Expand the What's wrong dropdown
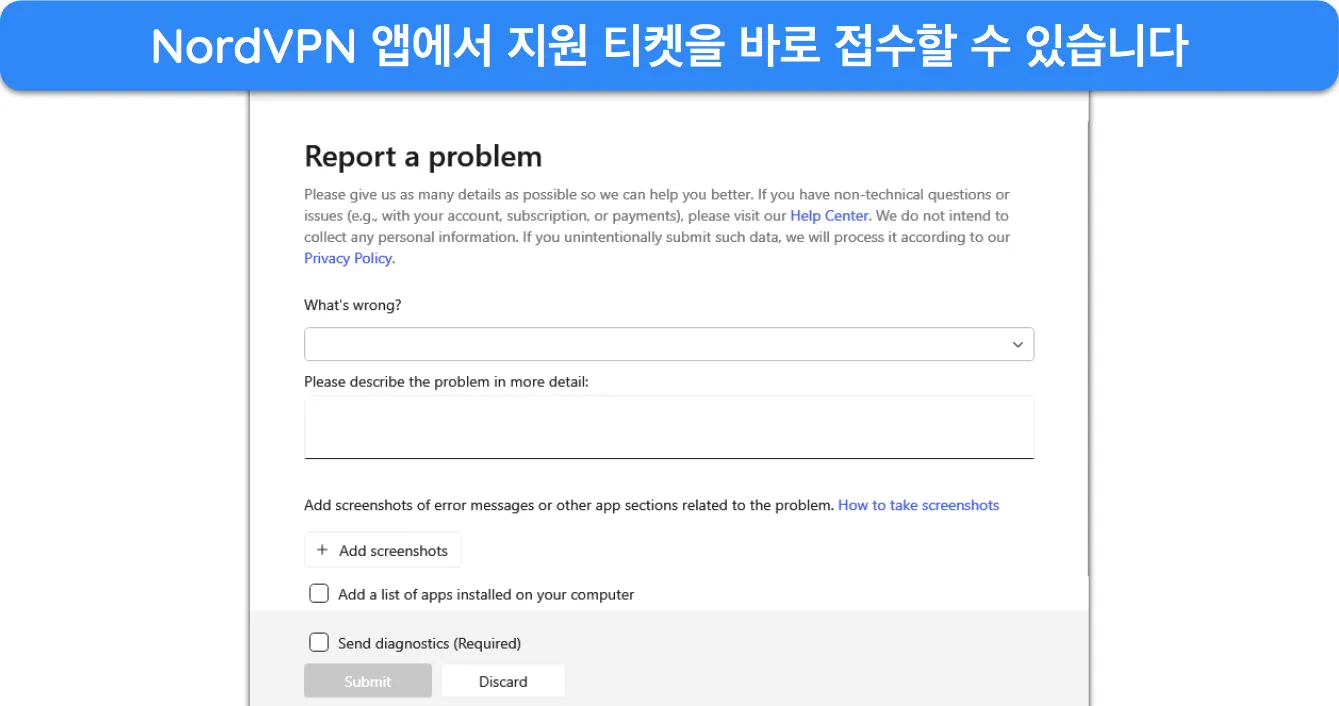The height and width of the screenshot is (706, 1339). coord(669,344)
